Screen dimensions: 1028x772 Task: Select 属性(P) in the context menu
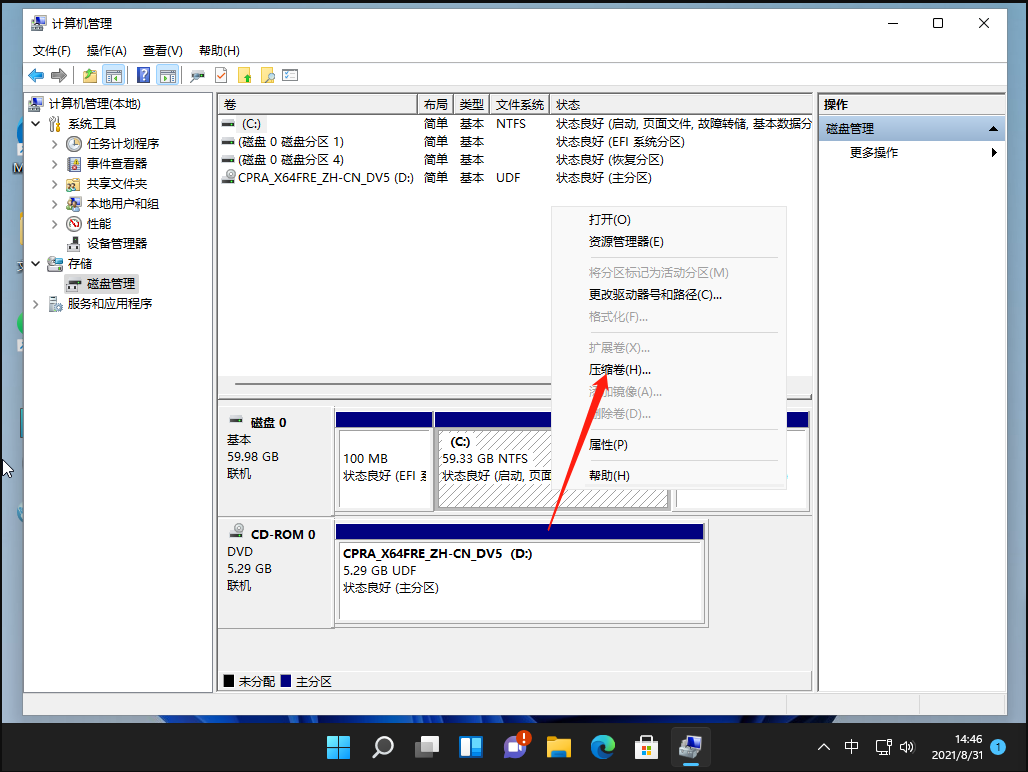pyautogui.click(x=608, y=444)
